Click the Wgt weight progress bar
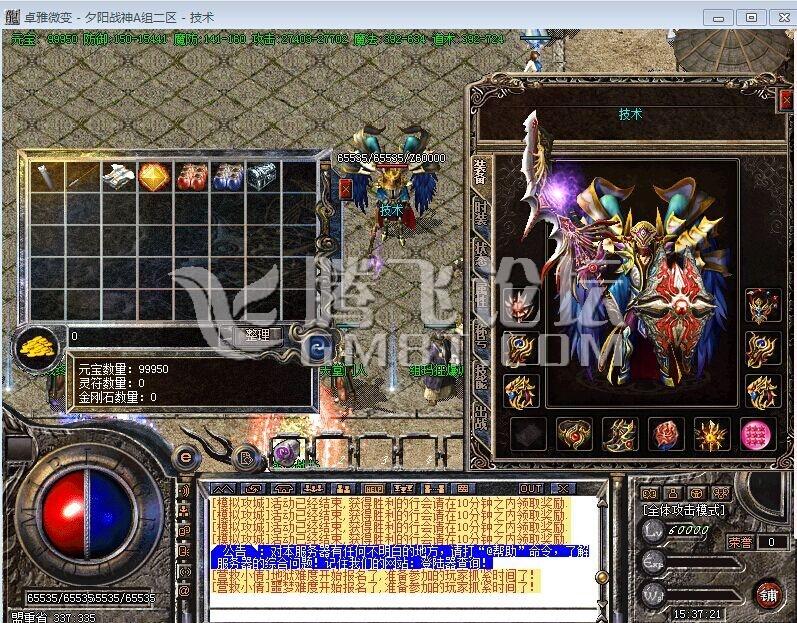Image resolution: width=797 pixels, height=623 pixels. click(x=703, y=596)
